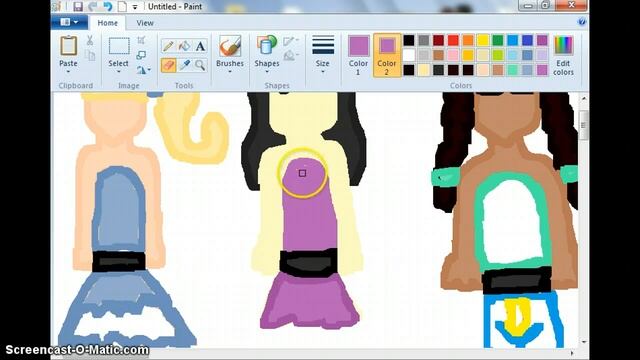Click the Paint window restore button
This screenshot has width=640, height=360.
pyautogui.click(x=546, y=5)
